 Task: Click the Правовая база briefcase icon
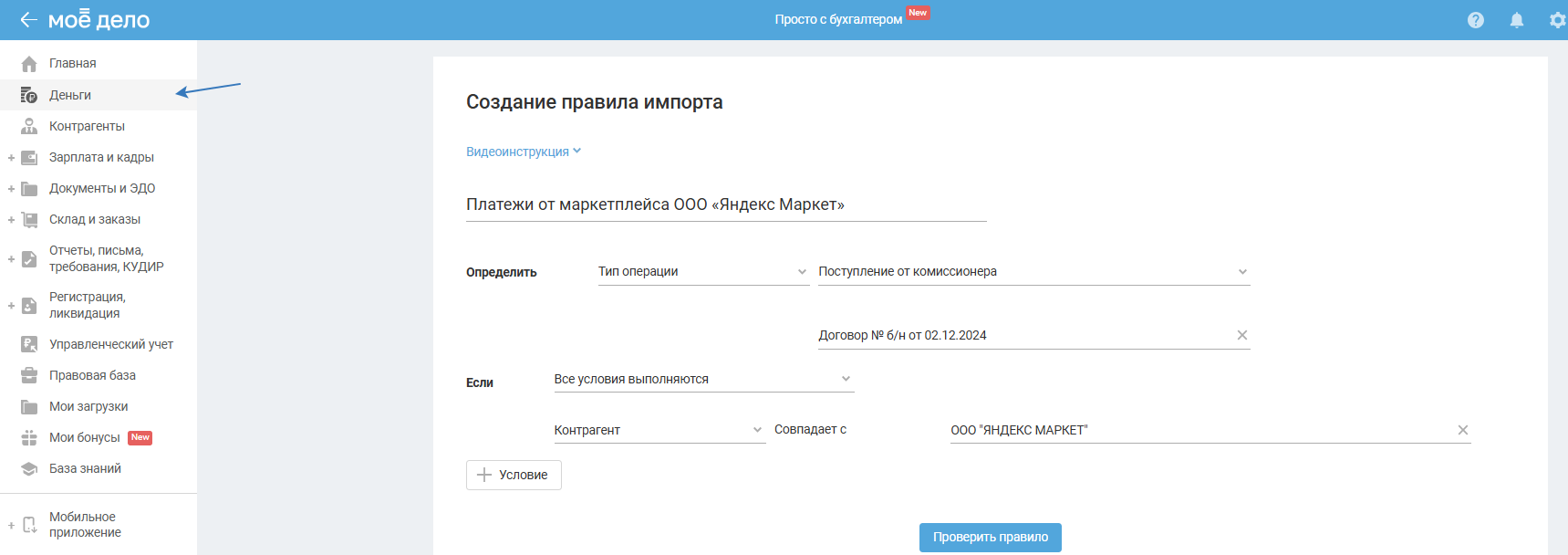click(x=29, y=375)
